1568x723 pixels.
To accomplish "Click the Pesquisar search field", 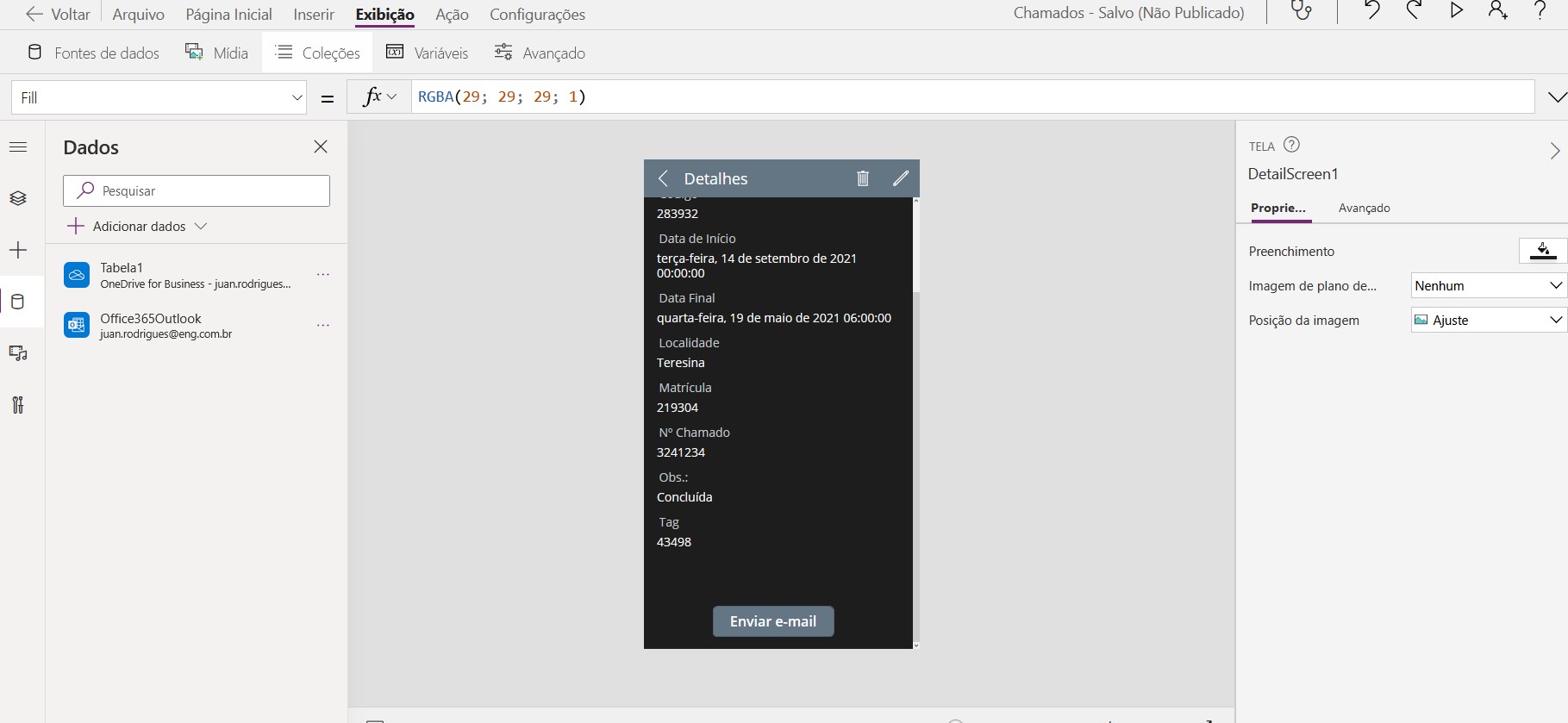I will click(197, 190).
